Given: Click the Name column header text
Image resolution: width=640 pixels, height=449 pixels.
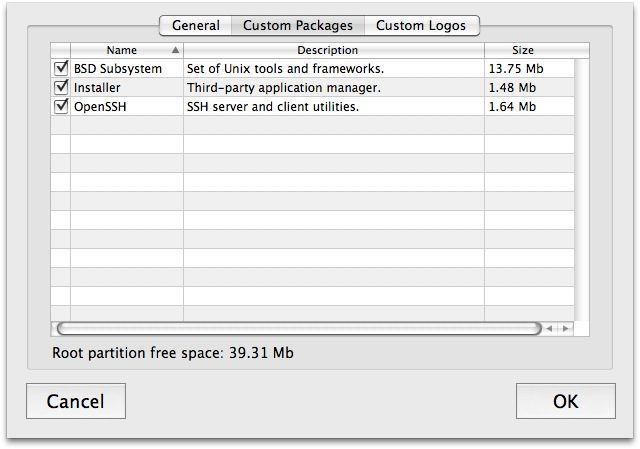Looking at the screenshot, I should [x=121, y=50].
